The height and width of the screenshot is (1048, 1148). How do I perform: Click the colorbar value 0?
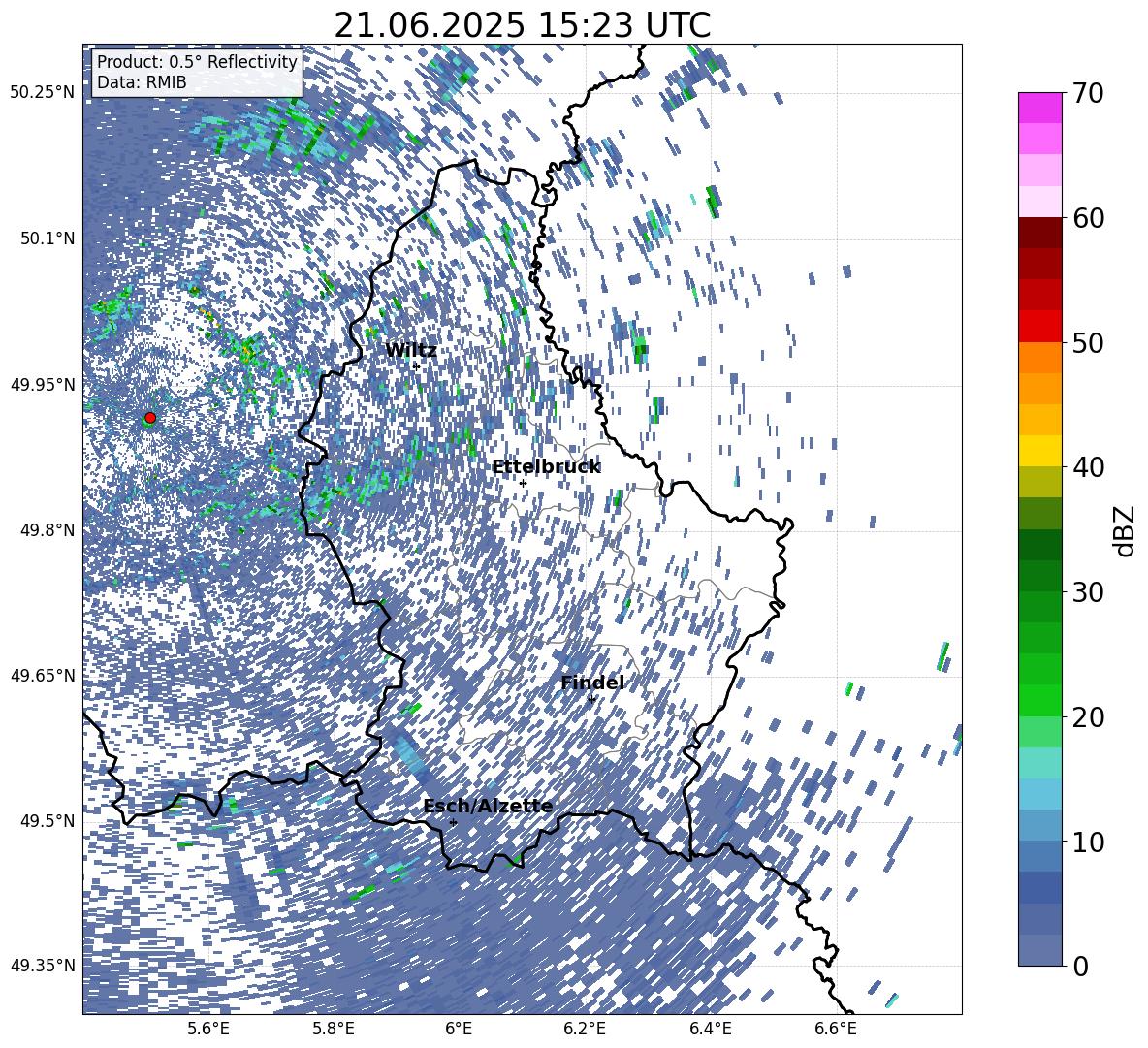tap(1080, 967)
